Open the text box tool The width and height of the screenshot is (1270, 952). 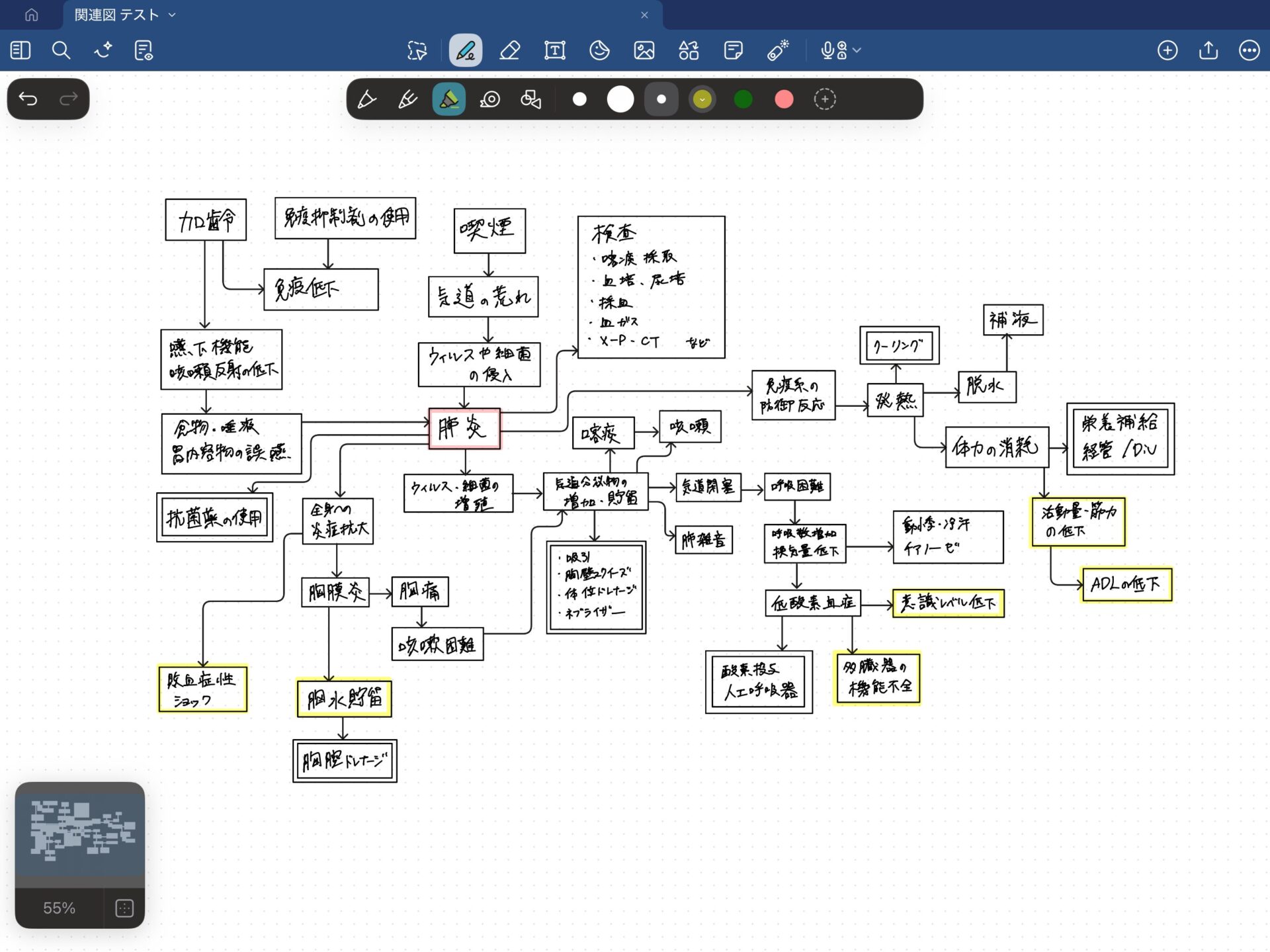554,50
